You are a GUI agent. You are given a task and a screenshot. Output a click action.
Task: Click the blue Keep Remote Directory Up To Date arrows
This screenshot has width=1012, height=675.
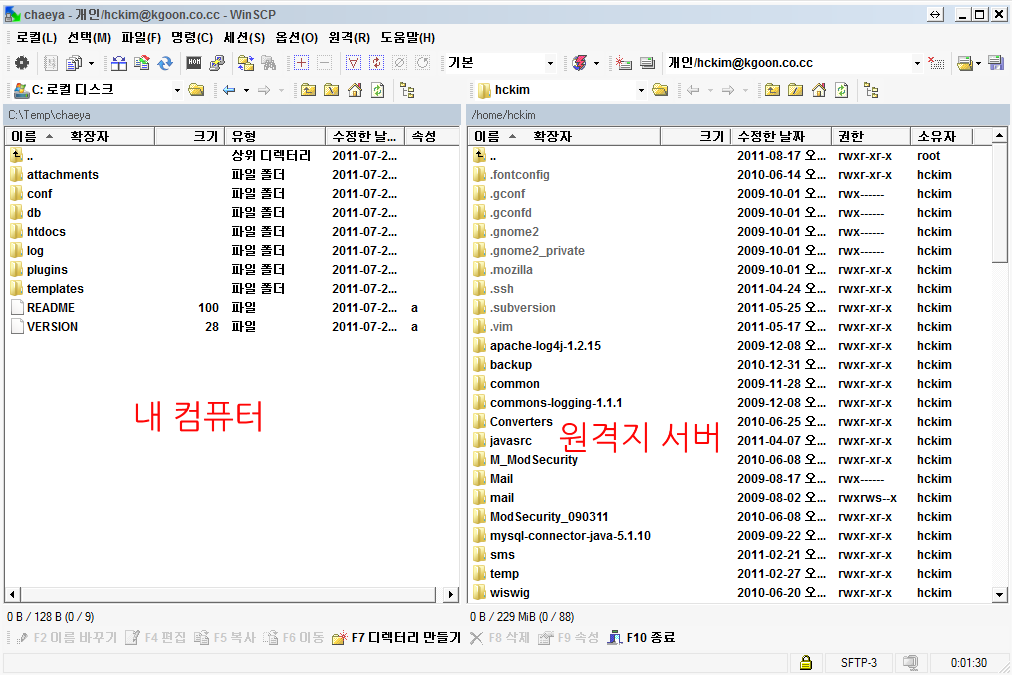[165, 63]
